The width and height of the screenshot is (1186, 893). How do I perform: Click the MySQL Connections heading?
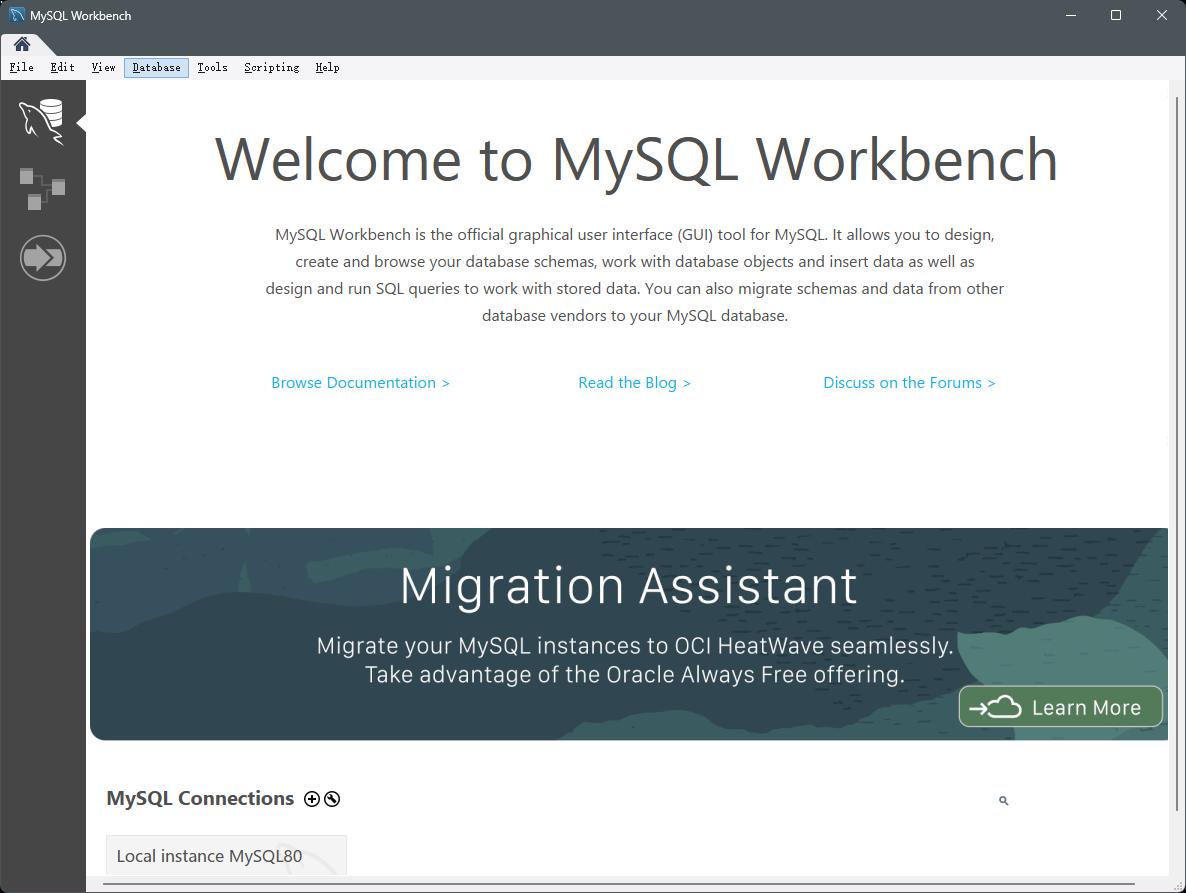[200, 798]
